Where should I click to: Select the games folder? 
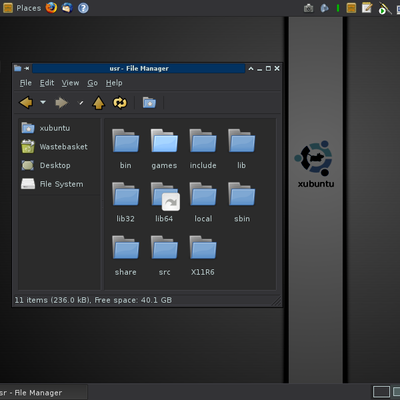[x=164, y=149]
